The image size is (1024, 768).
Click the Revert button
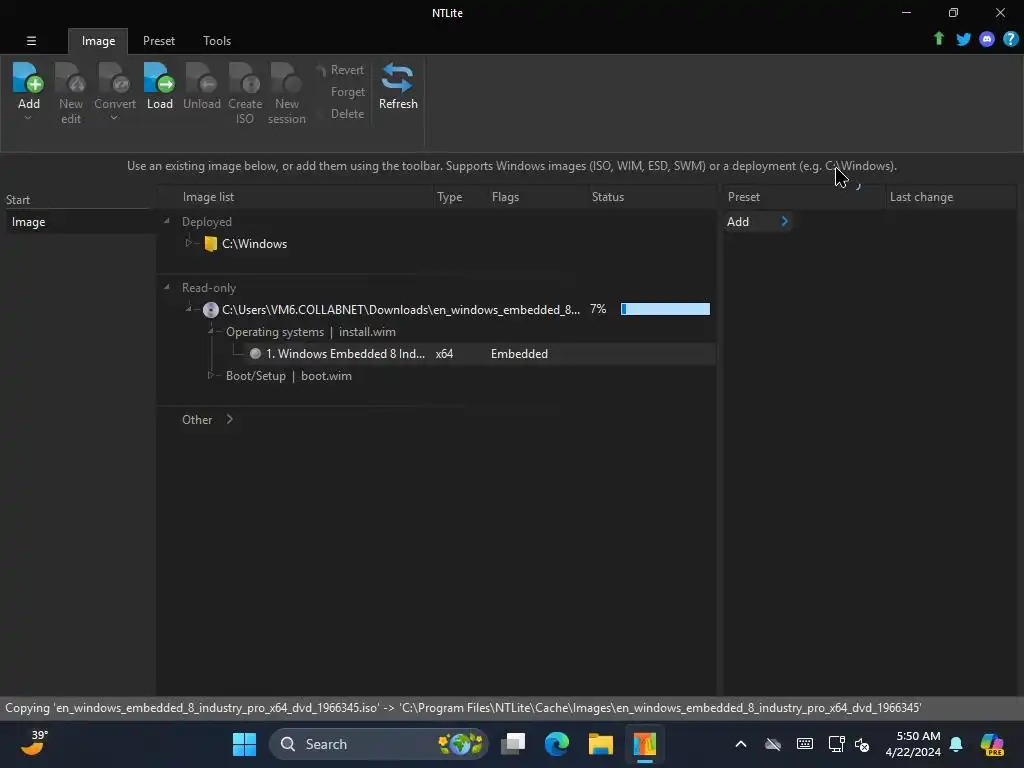coord(340,70)
